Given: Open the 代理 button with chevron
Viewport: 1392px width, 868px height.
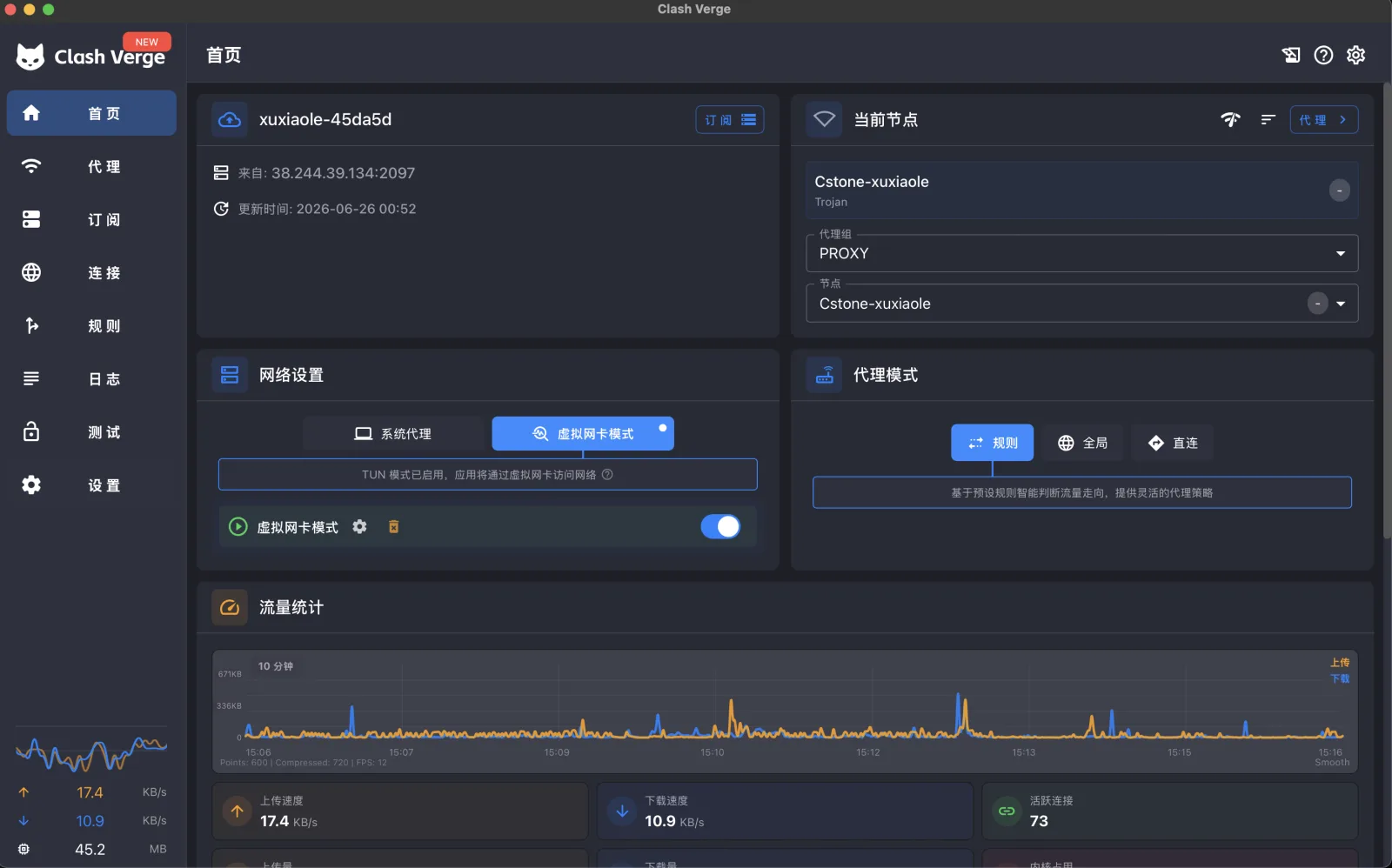Looking at the screenshot, I should point(1323,120).
